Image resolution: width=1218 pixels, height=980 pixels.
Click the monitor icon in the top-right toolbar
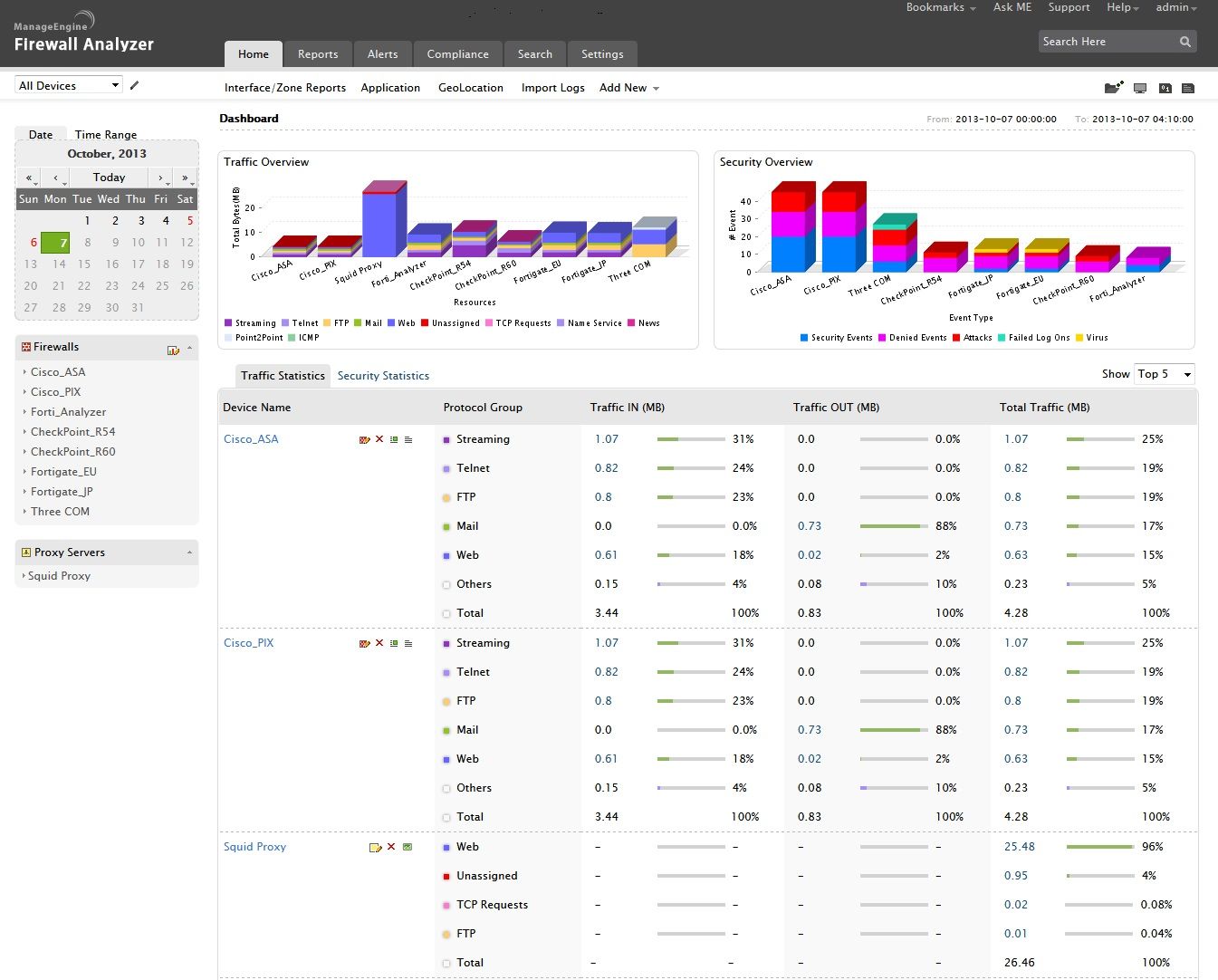click(1140, 88)
